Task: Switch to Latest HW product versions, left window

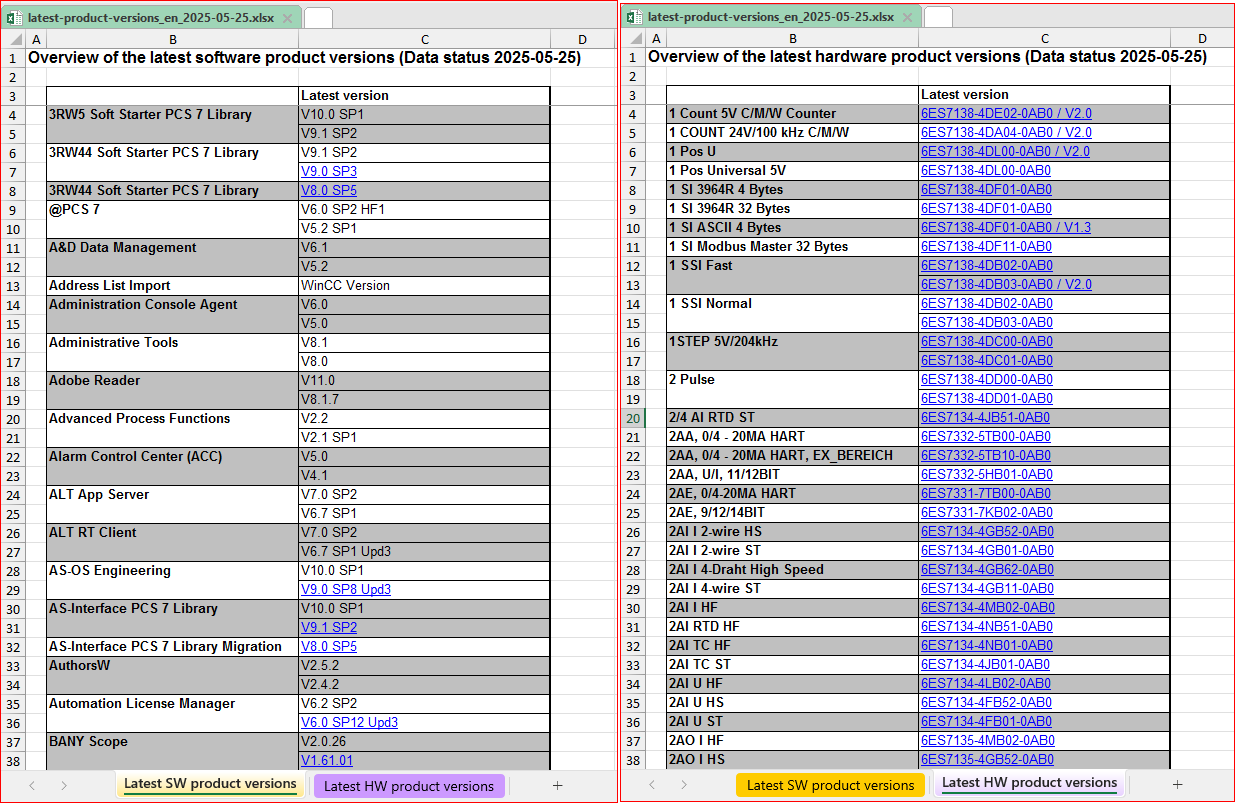Action: click(409, 786)
